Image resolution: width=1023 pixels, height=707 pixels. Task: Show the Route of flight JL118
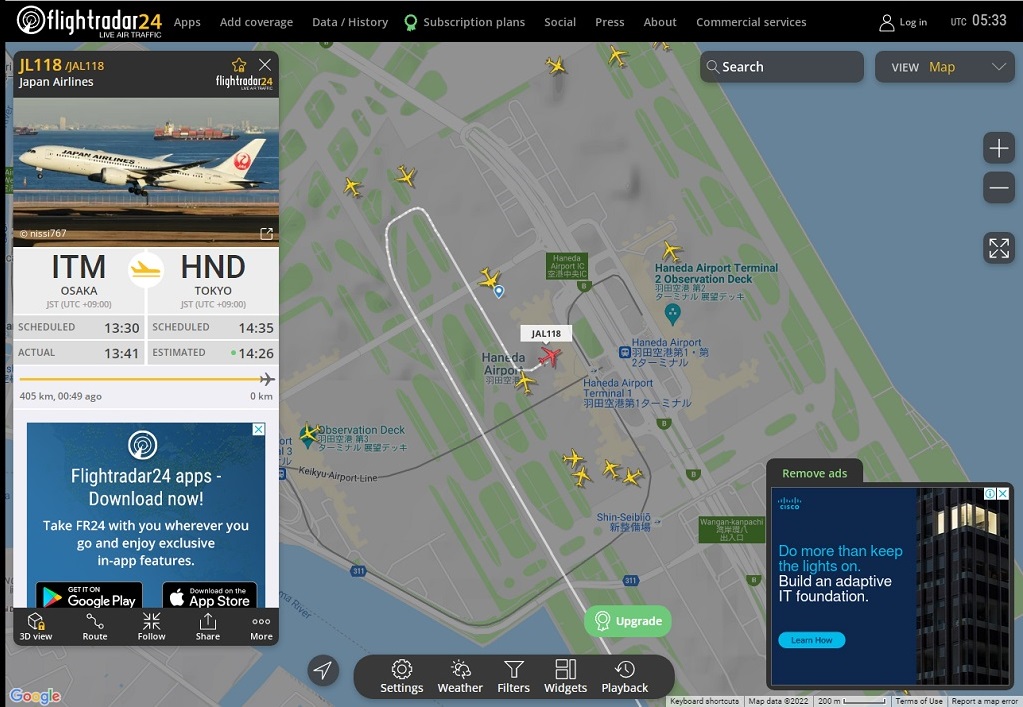(x=95, y=627)
